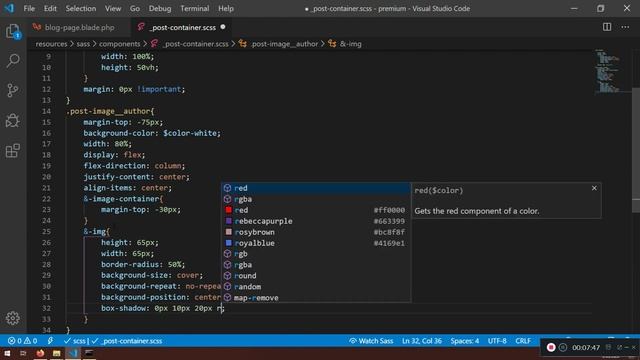Open the Terminal menu
Screen dimensions: 640x360
pyautogui.click(x=195, y=8)
